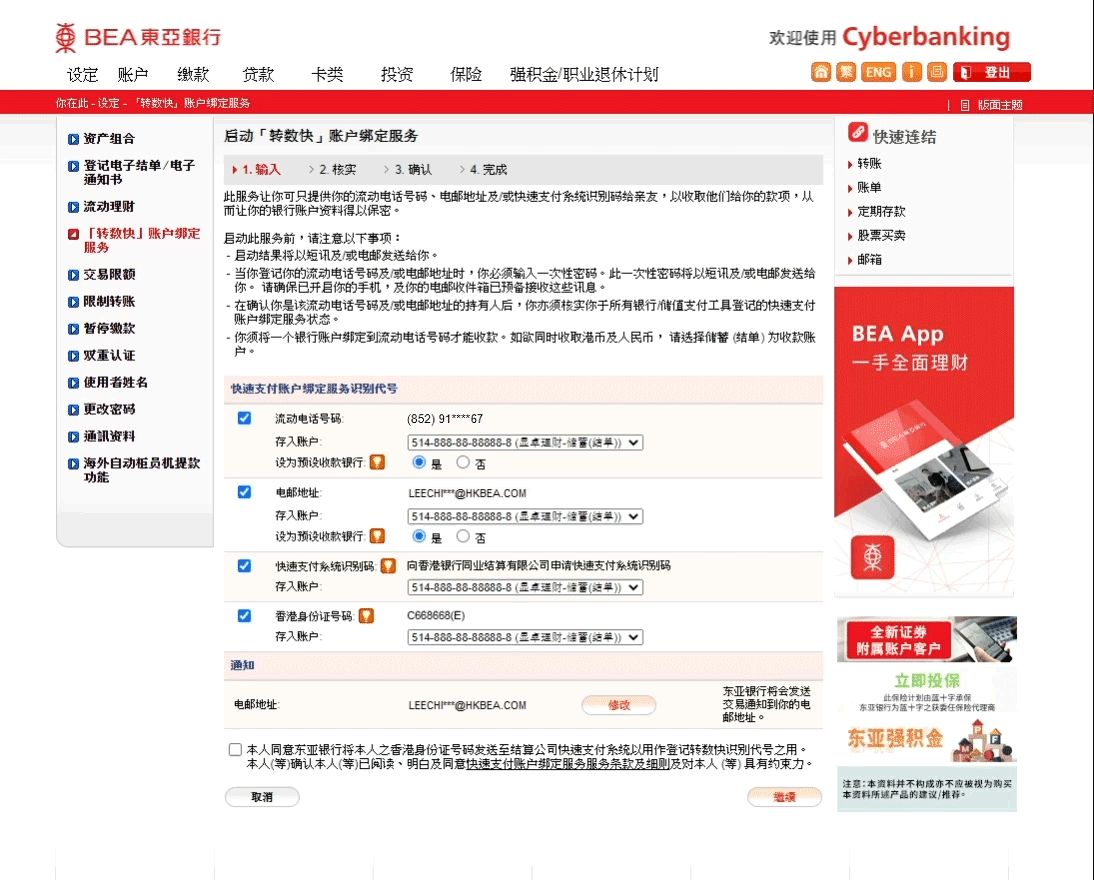Image resolution: width=1094 pixels, height=880 pixels.
Task: Click the 取消 cancel button
Action: click(262, 797)
